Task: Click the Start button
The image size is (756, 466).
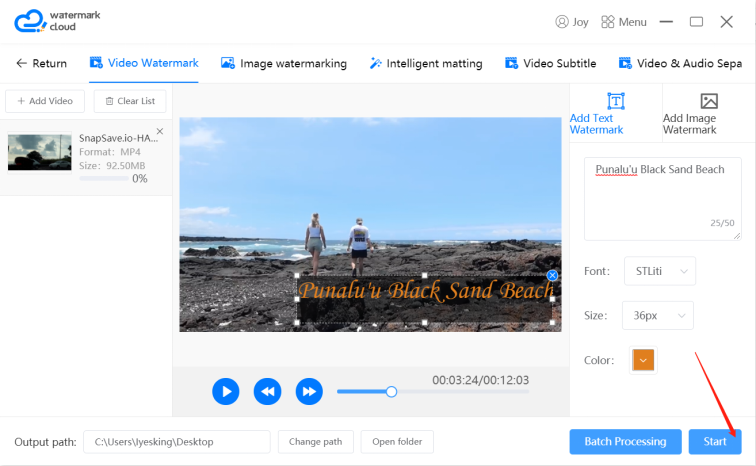Action: coord(715,441)
